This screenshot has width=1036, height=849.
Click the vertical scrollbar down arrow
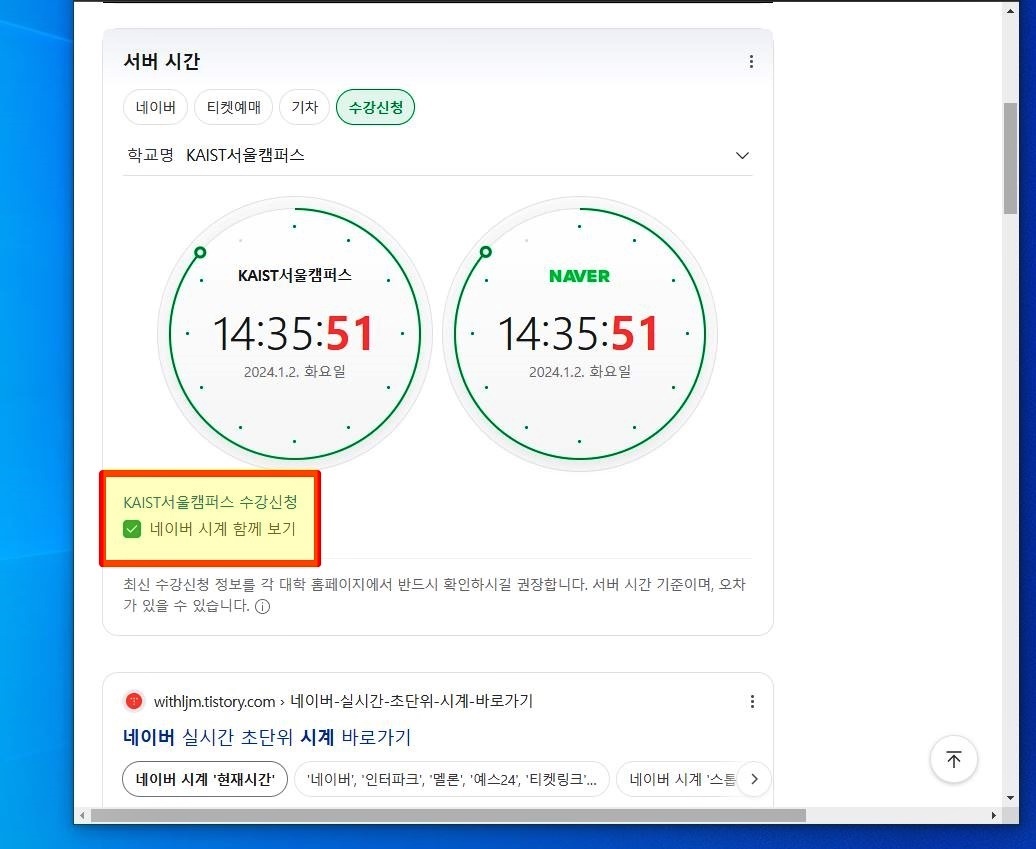point(1010,798)
